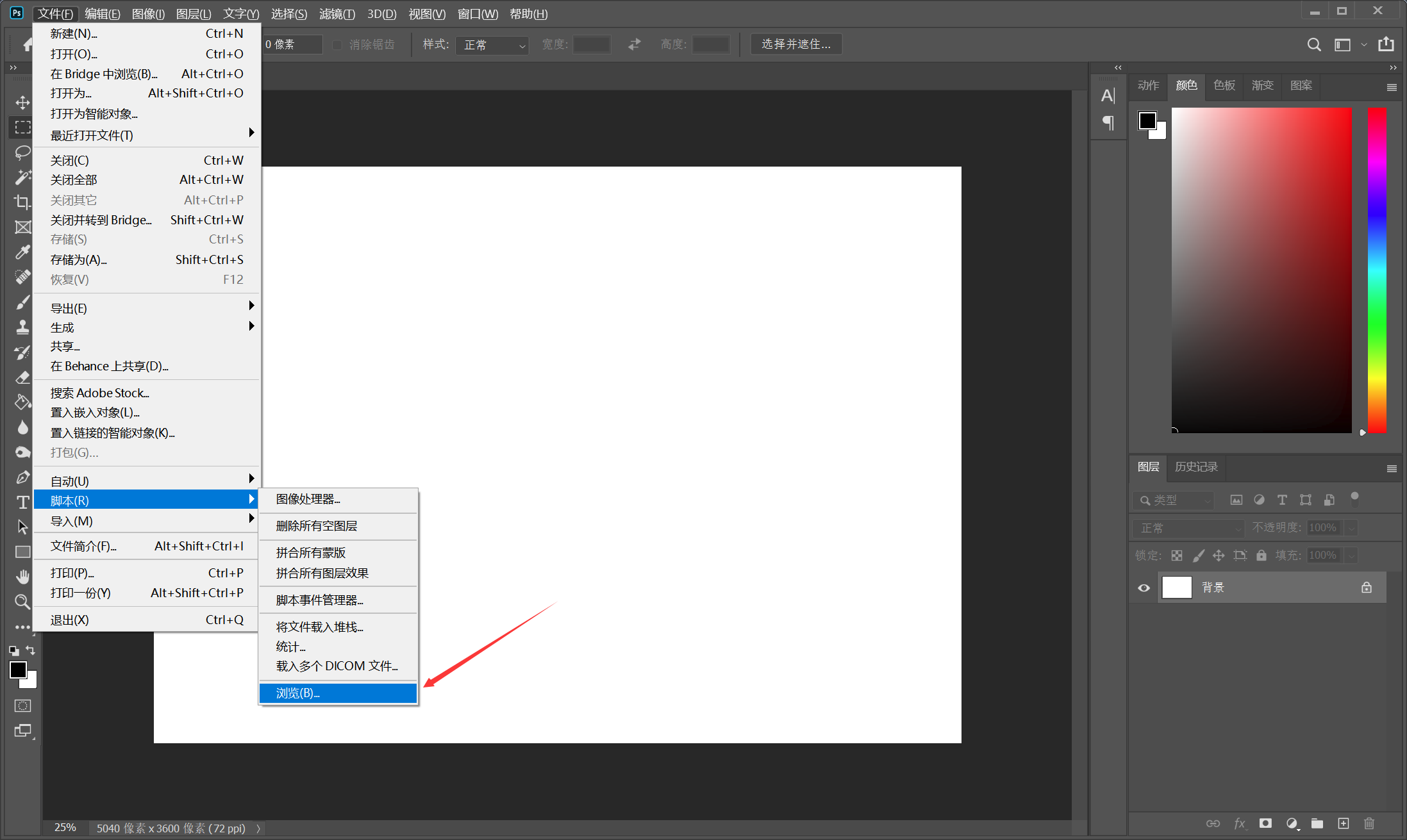Select the Eyedropper tool
This screenshot has width=1407, height=840.
point(22,252)
